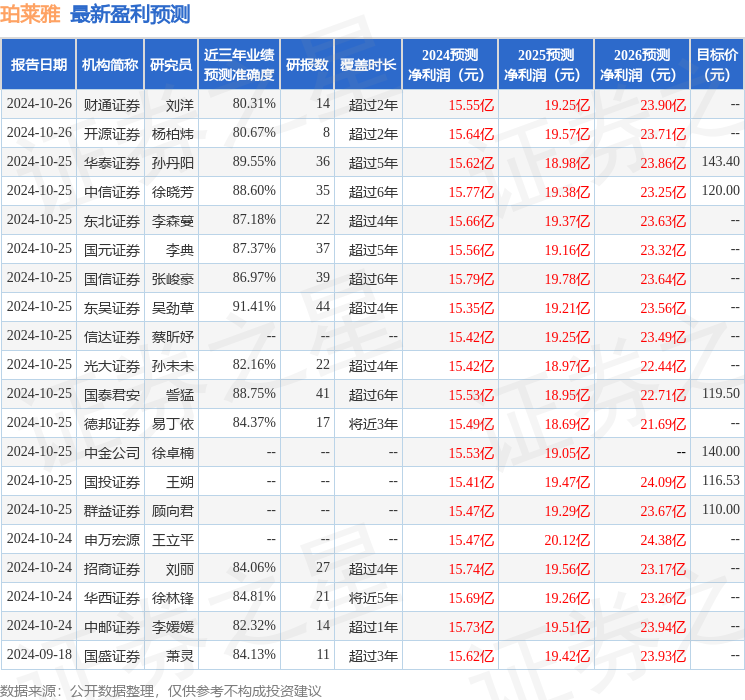Click the 2026 forecast 21.69亿
The image size is (745, 700).
coord(663,424)
